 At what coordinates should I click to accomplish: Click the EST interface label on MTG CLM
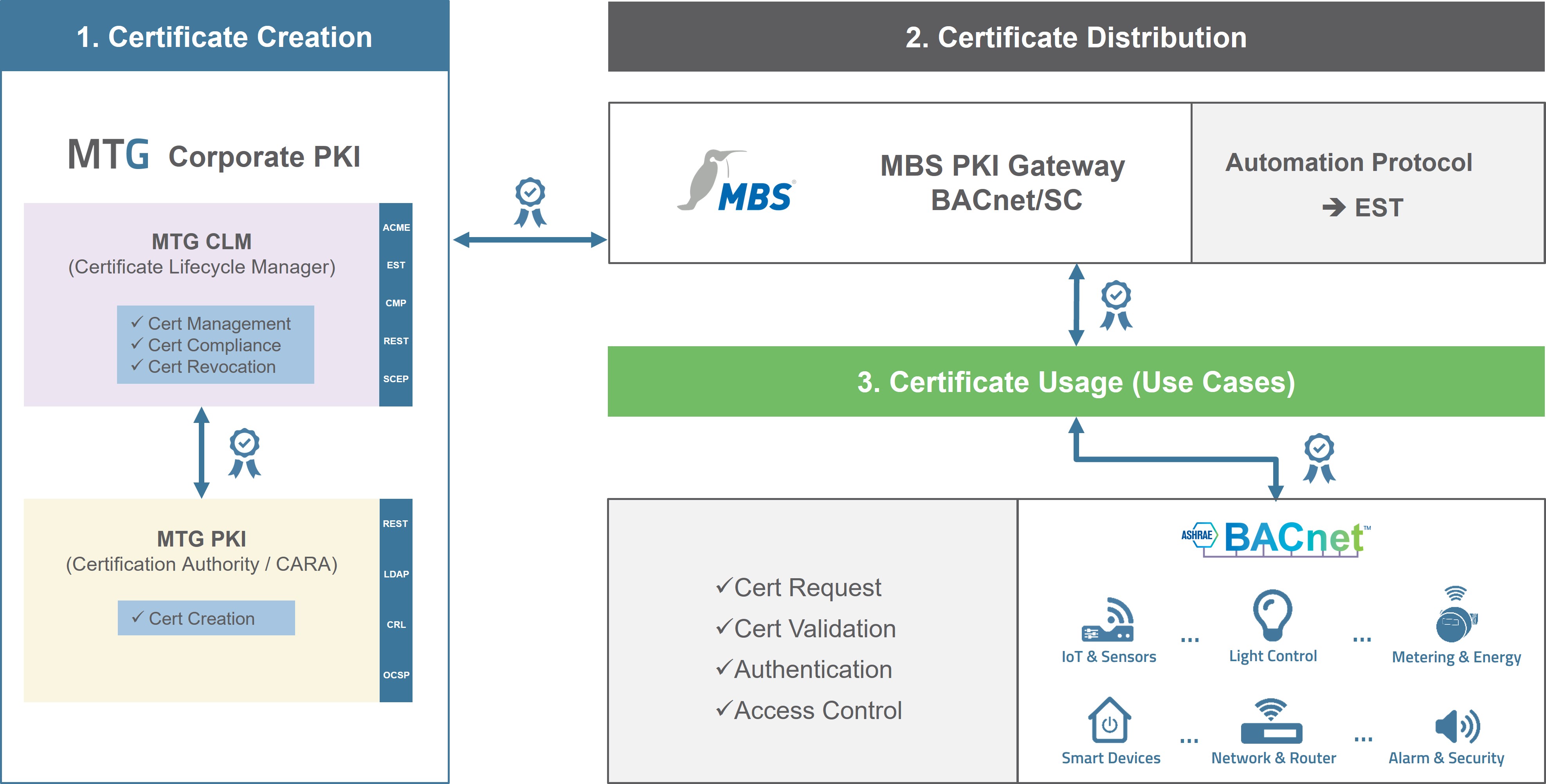click(x=396, y=265)
